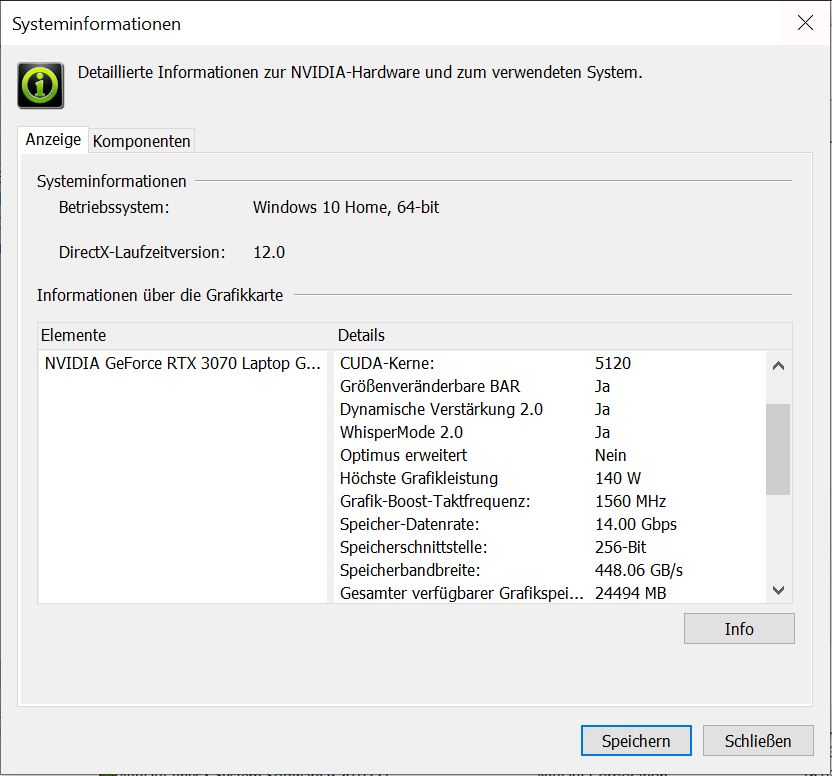Click the Nein value for Optimus
The image size is (832, 776).
point(610,455)
